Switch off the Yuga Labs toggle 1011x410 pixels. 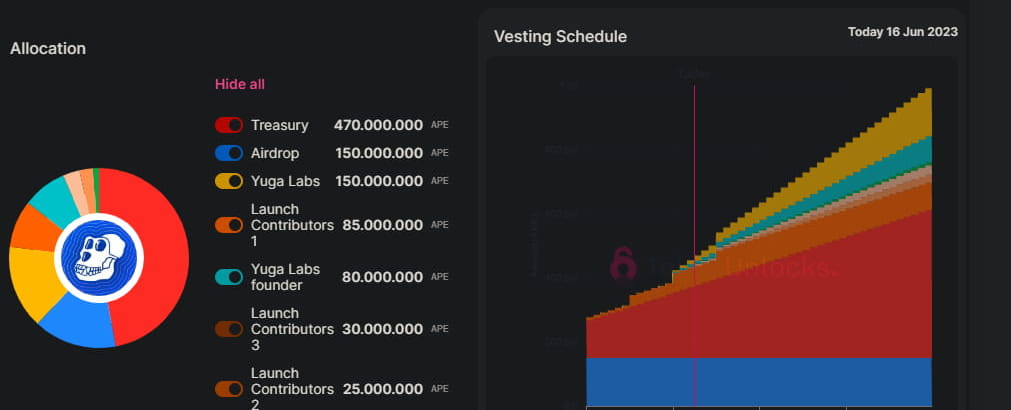[229, 182]
